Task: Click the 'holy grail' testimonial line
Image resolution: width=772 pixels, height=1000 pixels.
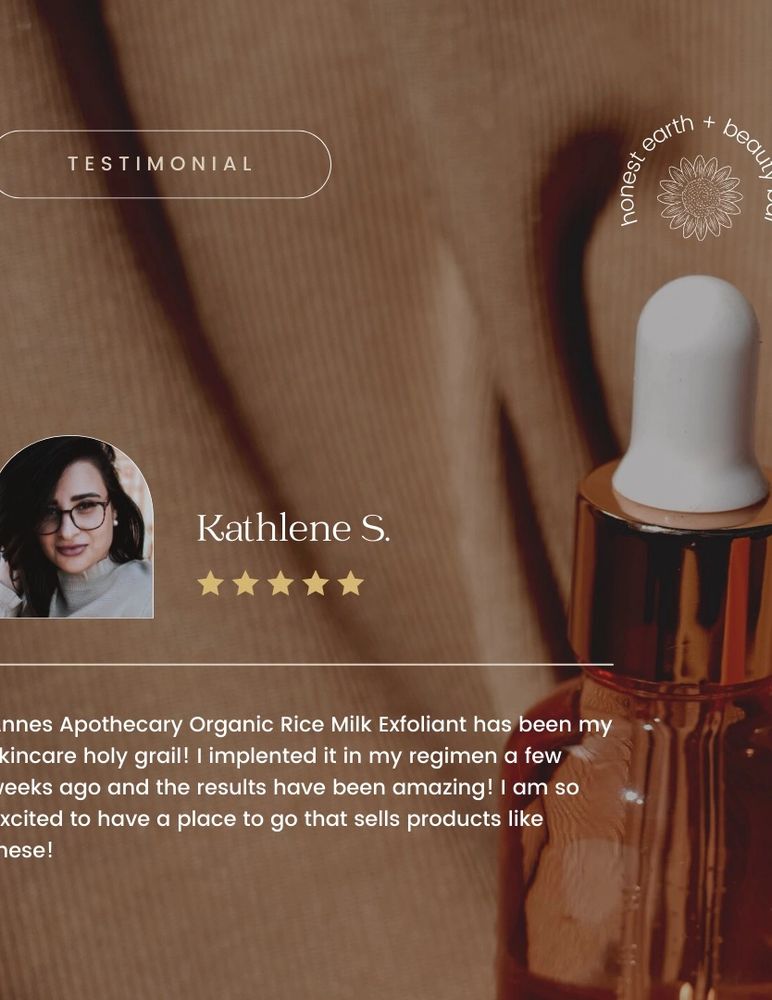Action: [x=281, y=756]
